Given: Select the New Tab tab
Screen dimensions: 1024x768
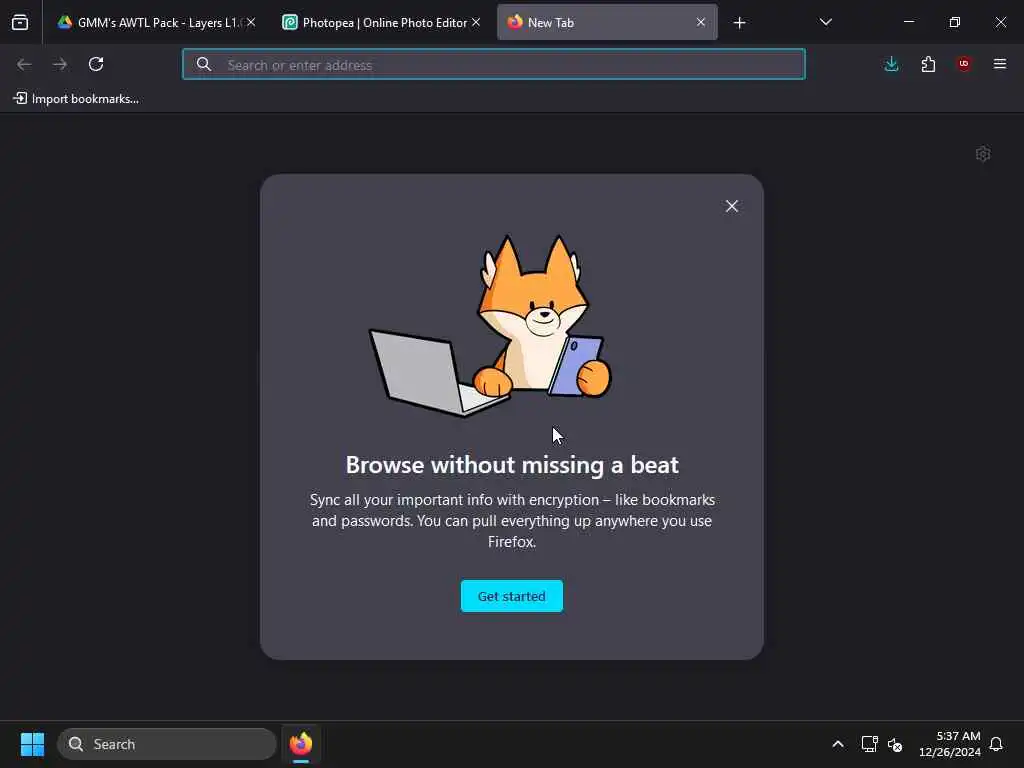Looking at the screenshot, I should tap(607, 22).
